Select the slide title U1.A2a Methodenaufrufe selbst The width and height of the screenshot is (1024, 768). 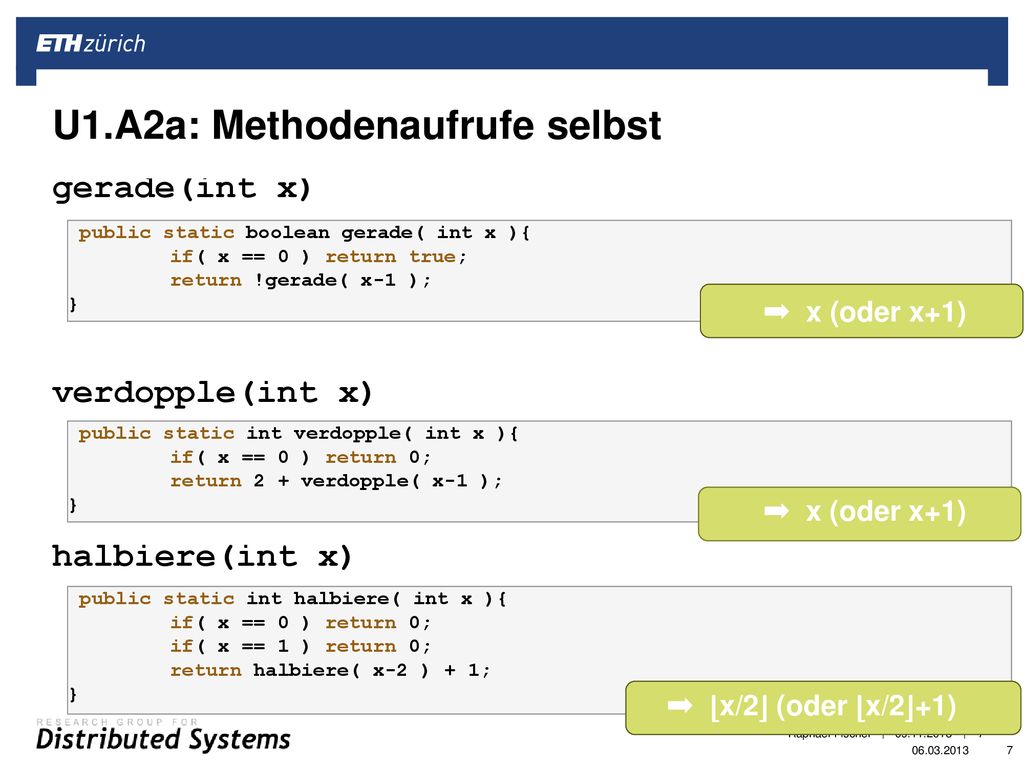click(357, 125)
